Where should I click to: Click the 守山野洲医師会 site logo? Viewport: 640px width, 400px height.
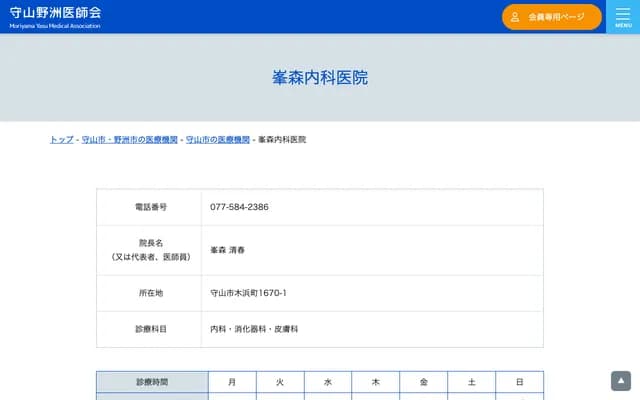pyautogui.click(x=55, y=13)
